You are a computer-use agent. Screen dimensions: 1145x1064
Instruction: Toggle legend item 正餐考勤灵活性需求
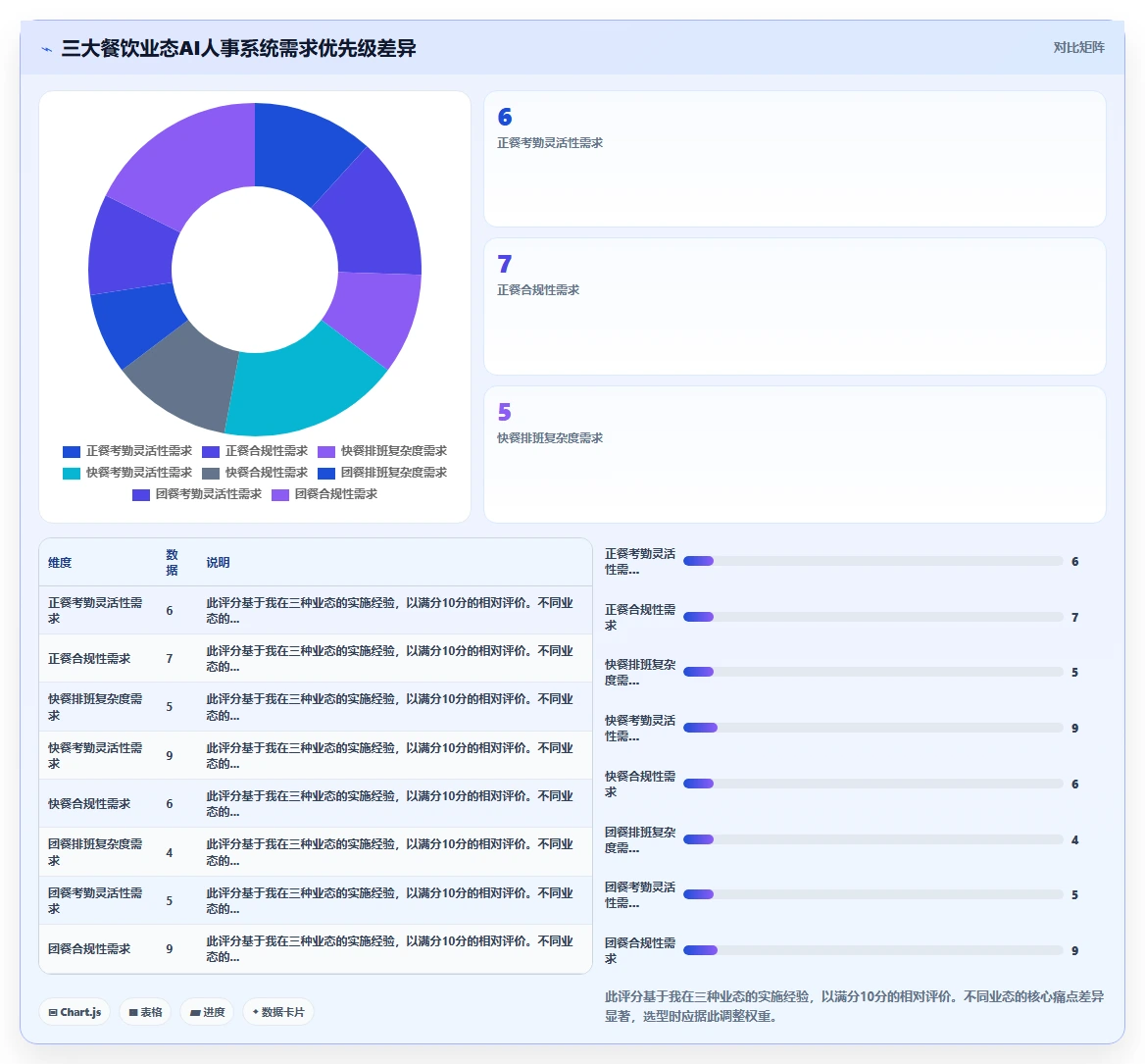(x=127, y=451)
